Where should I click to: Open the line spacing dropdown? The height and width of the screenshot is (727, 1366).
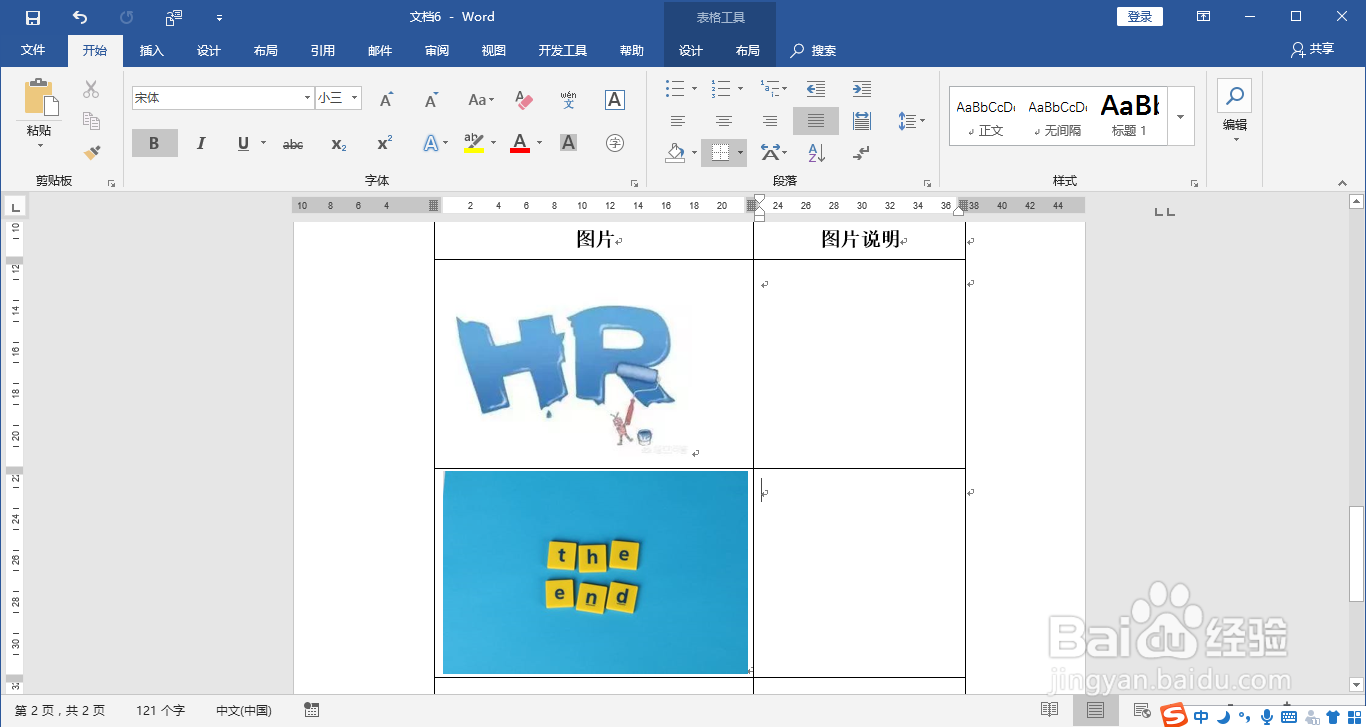click(911, 121)
